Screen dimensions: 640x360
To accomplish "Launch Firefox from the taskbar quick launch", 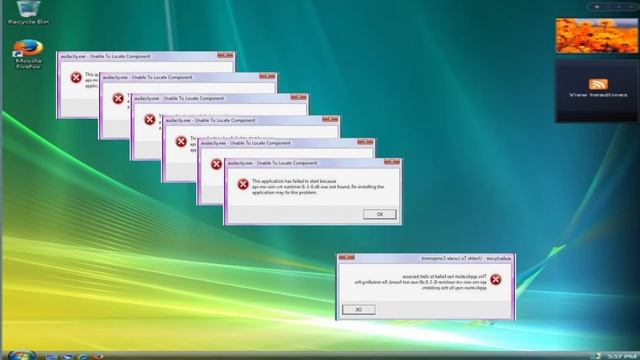I will (x=98, y=356).
